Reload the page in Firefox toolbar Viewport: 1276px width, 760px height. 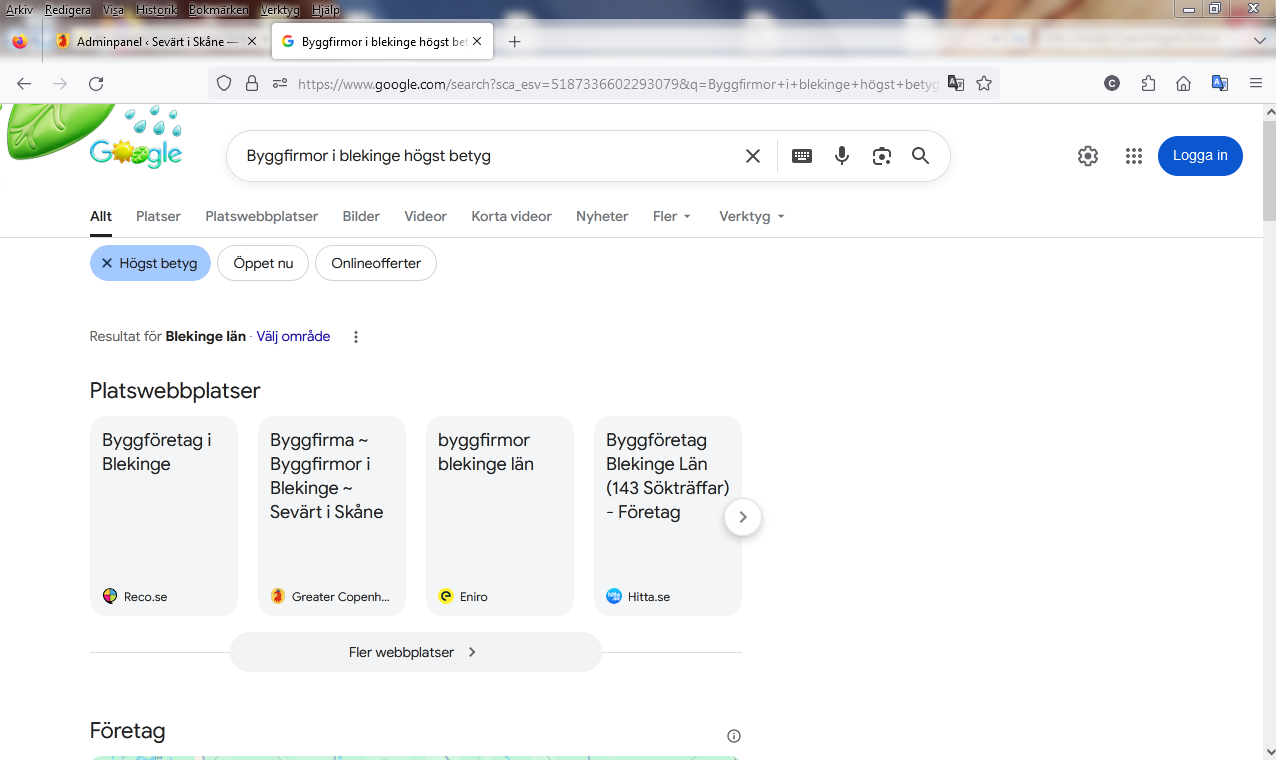tap(96, 84)
